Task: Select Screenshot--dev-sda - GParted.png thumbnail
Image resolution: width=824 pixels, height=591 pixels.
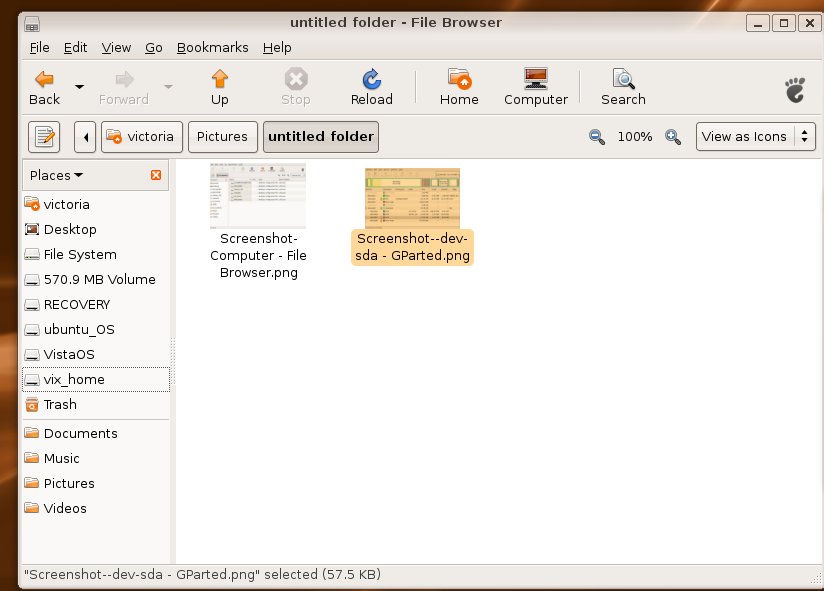Action: tap(413, 198)
